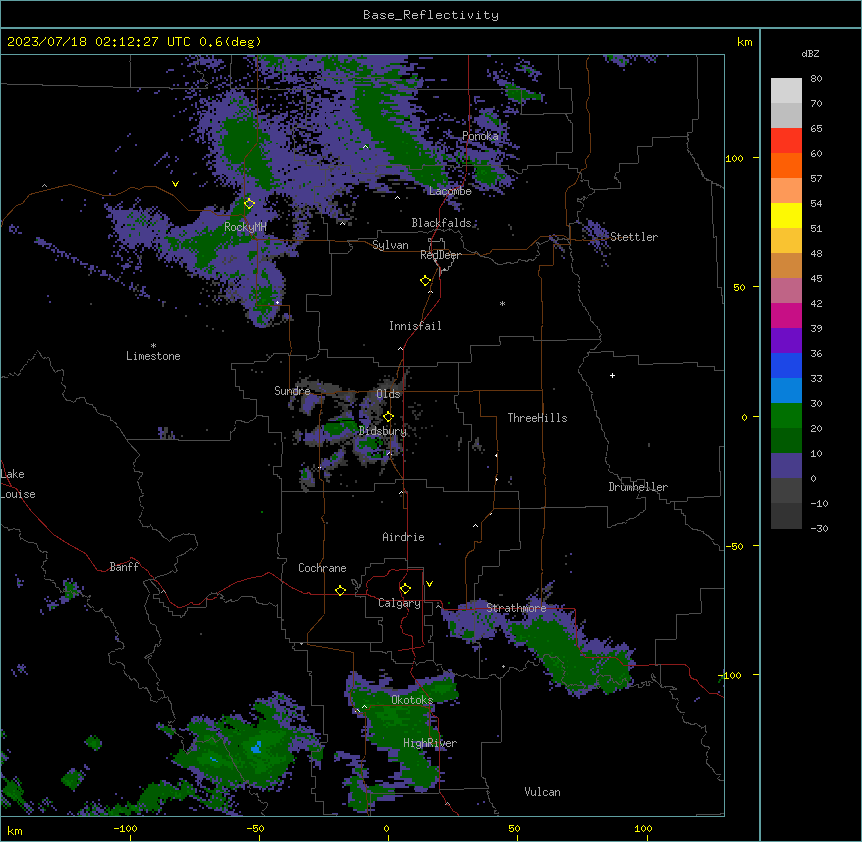Select the magenta 42-39 dBZ legend swatch
This screenshot has height=842, width=862.
786,315
